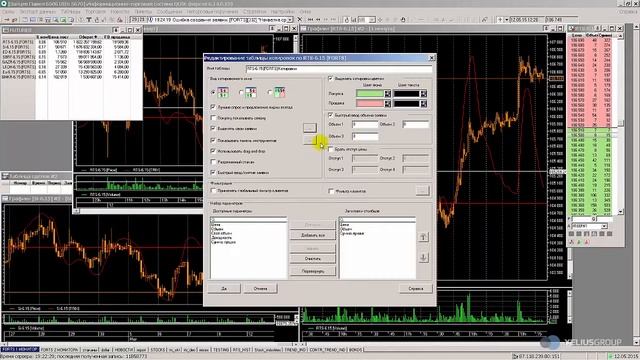Open the buy background color picker arrow
Viewport: 640px width, 360px height.
point(387,93)
